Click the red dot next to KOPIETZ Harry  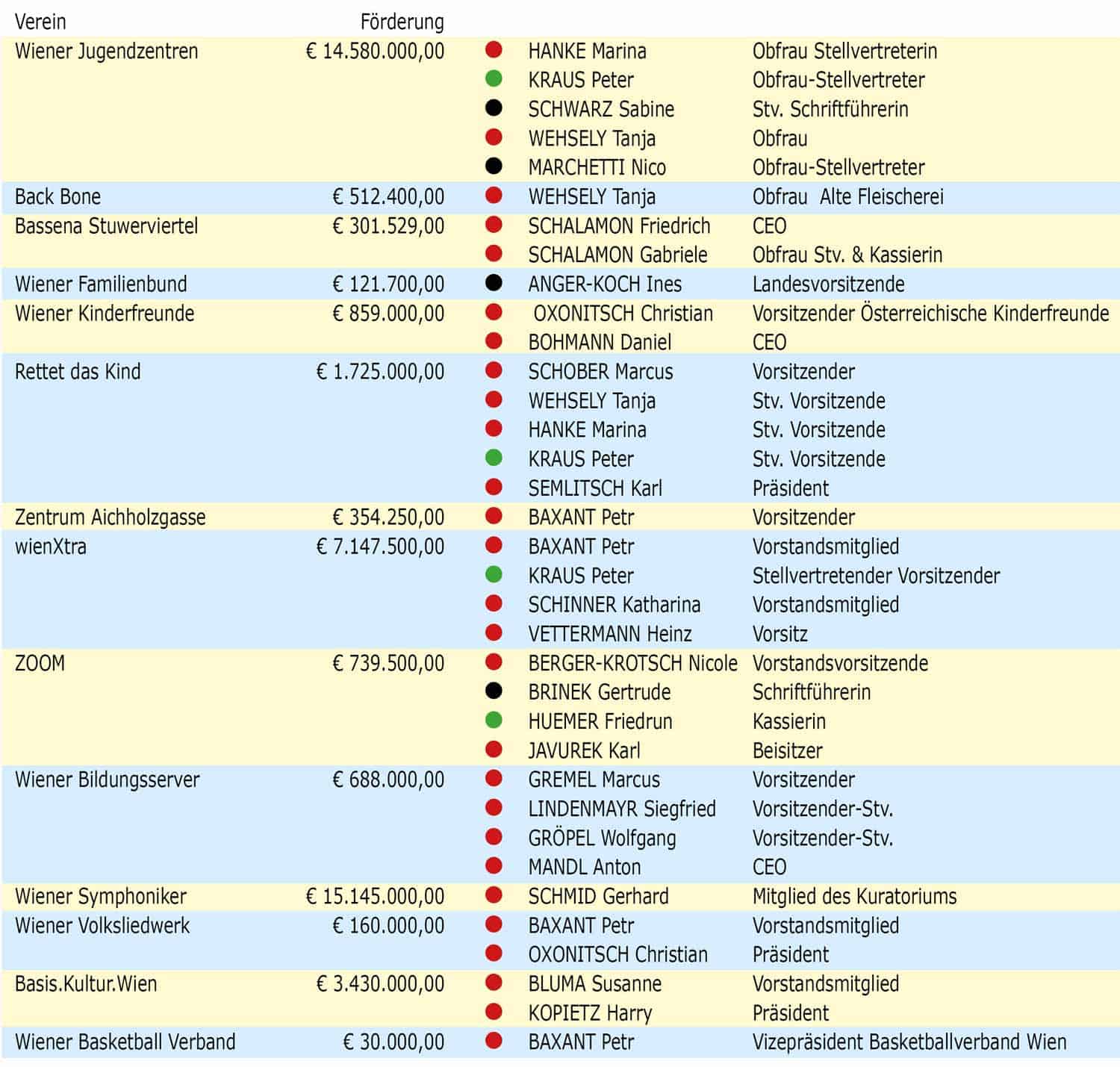click(x=494, y=1012)
